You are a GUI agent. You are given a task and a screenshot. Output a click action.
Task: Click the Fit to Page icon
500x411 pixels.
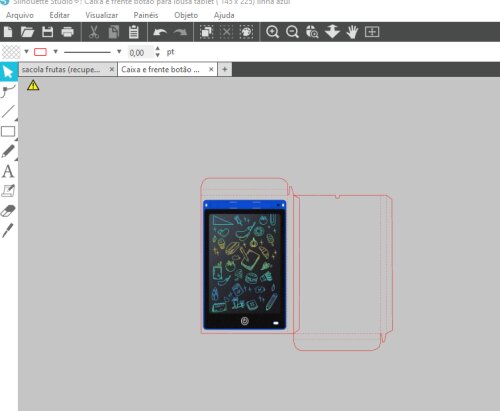click(x=372, y=32)
